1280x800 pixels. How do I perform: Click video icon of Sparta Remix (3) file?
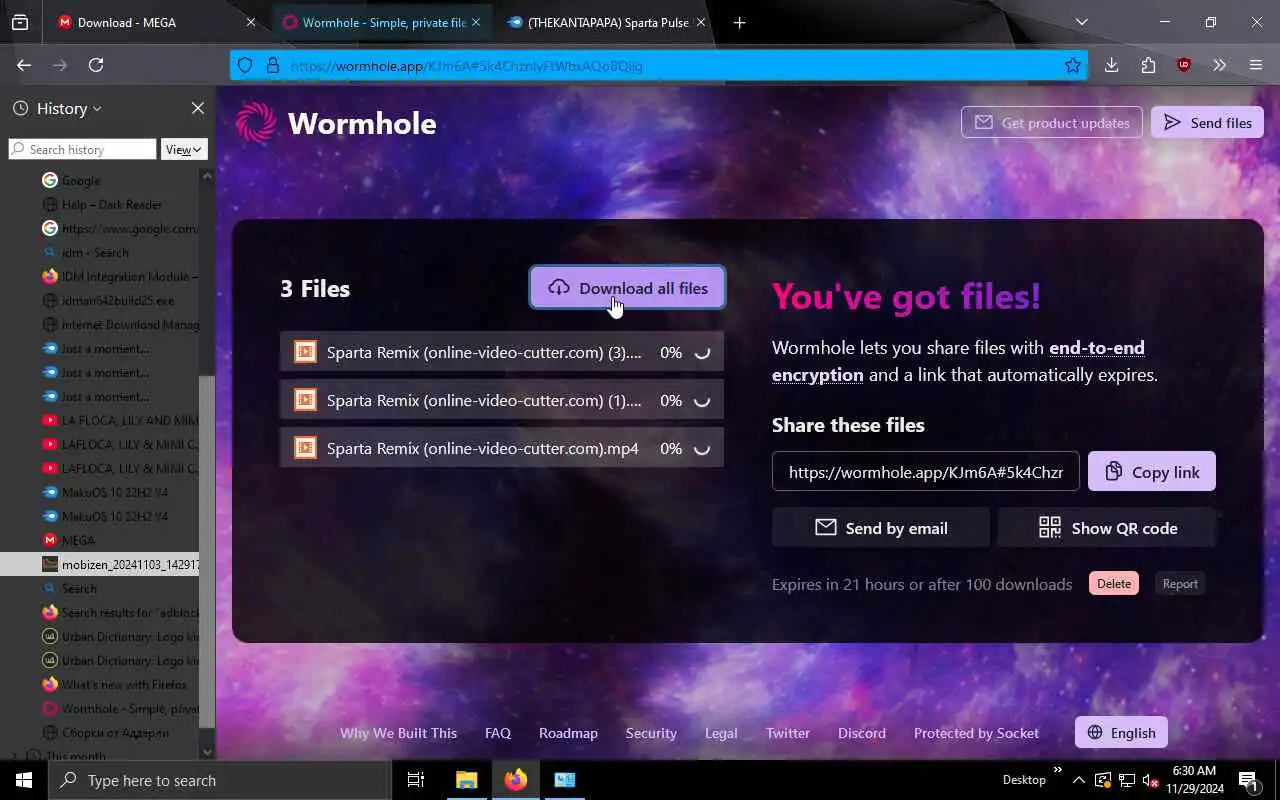(305, 352)
